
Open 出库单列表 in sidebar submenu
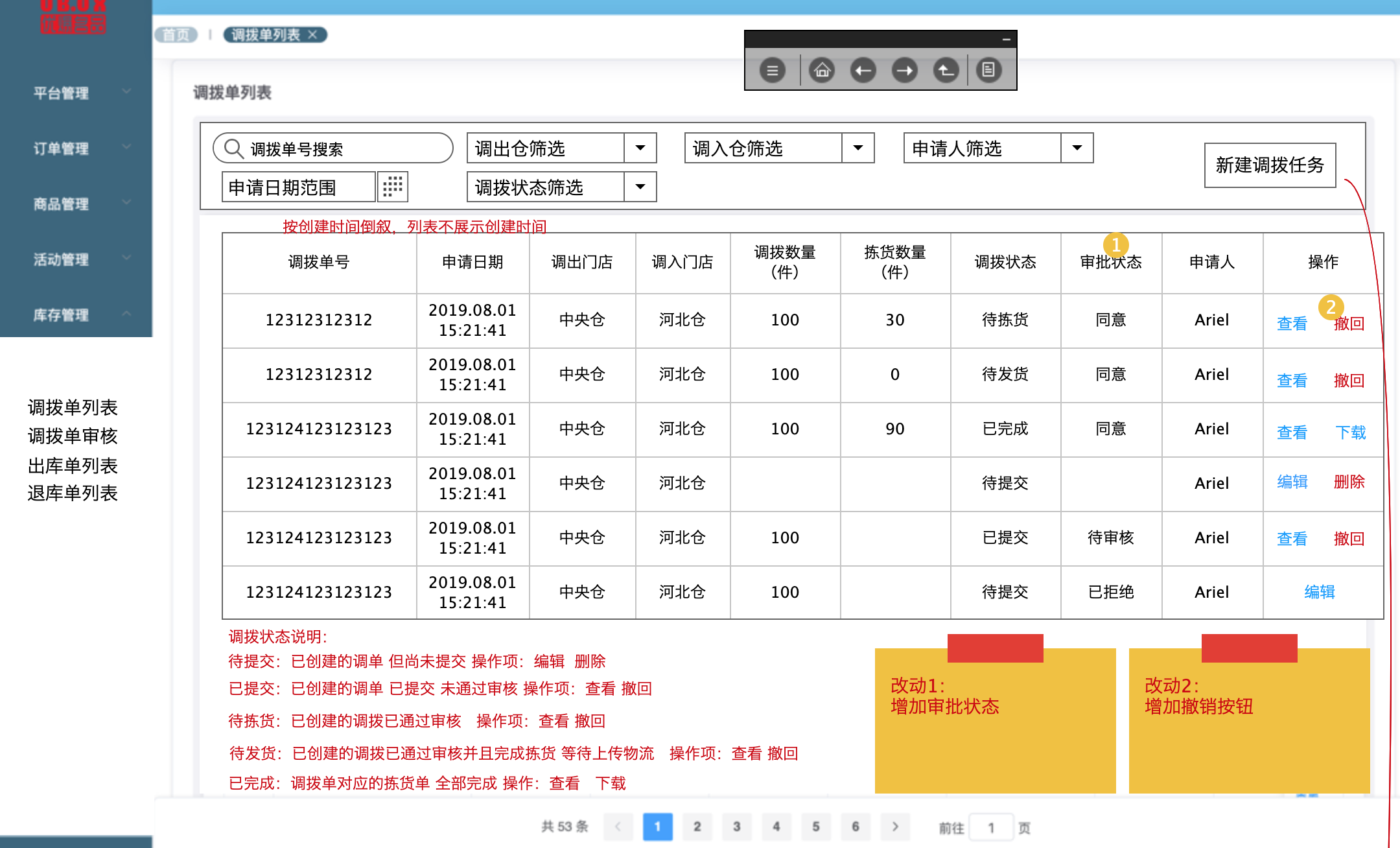pos(73,465)
